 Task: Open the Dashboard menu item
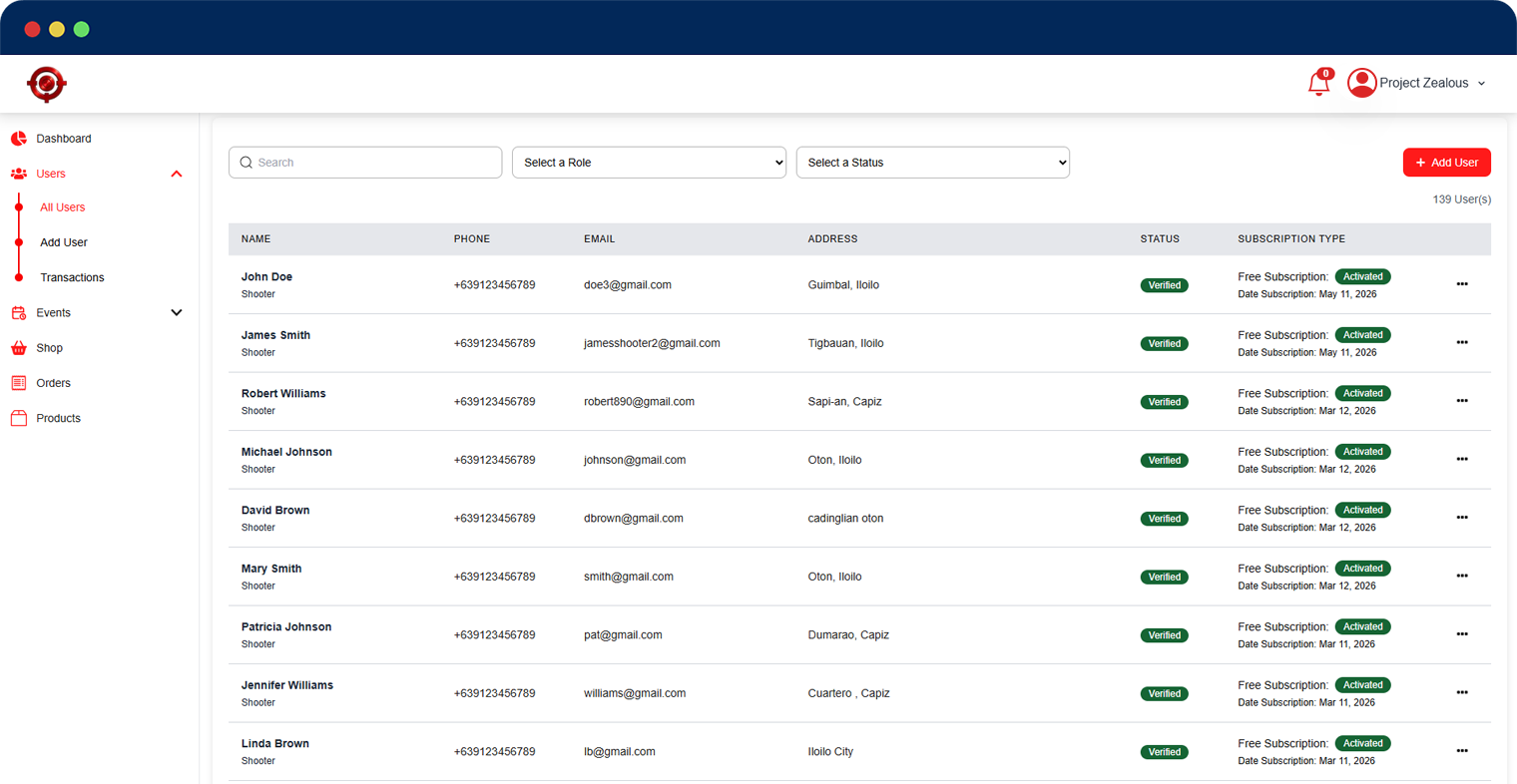[x=64, y=139]
